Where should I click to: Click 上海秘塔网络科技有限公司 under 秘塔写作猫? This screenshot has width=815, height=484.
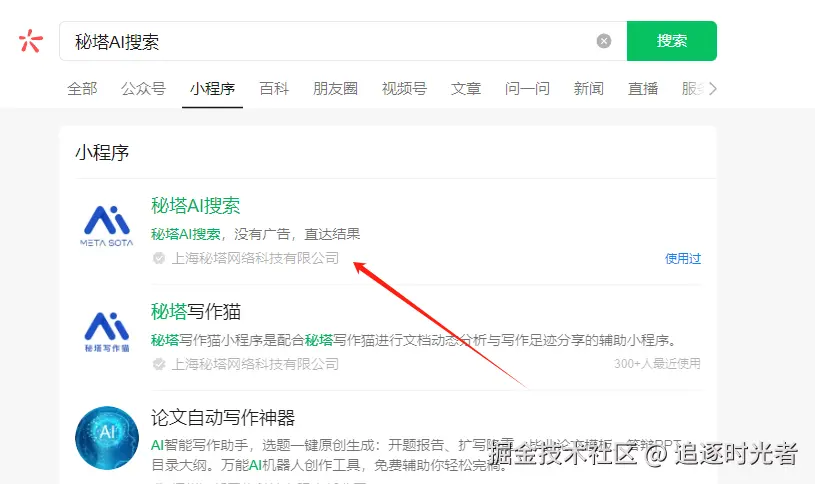[x=255, y=364]
